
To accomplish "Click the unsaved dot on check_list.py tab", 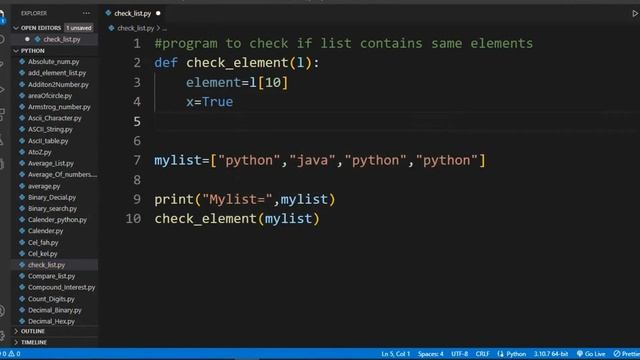I will (158, 13).
